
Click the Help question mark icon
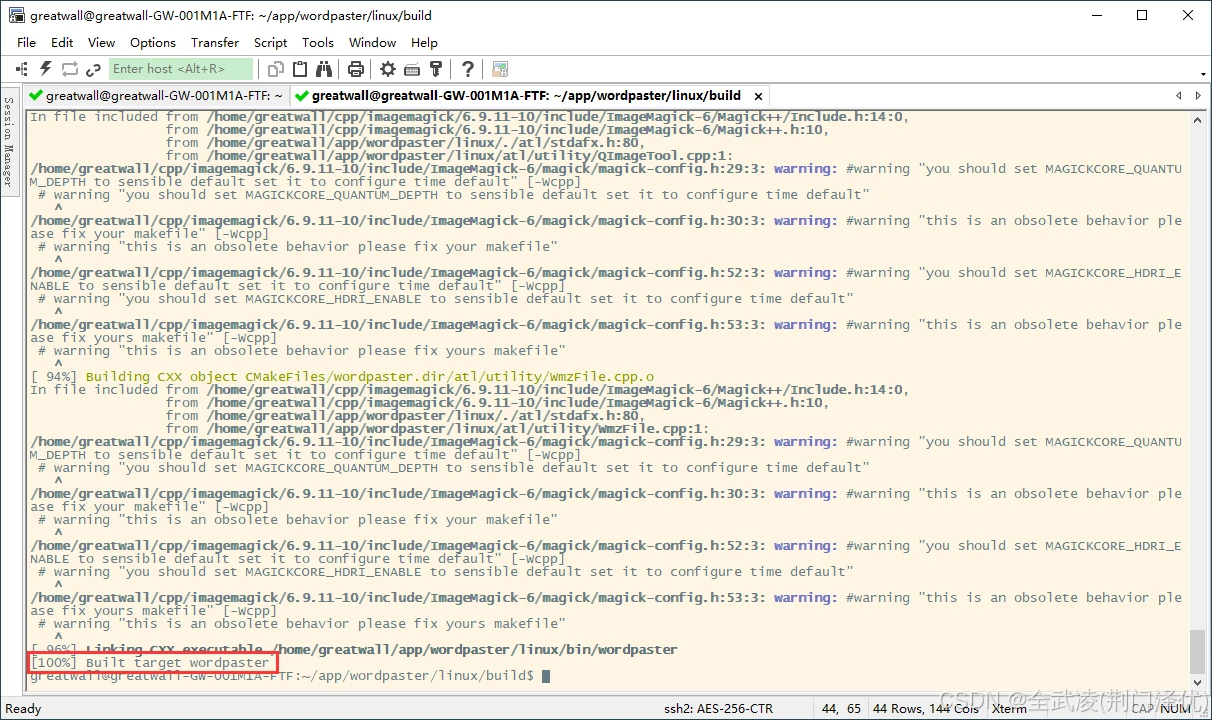468,69
